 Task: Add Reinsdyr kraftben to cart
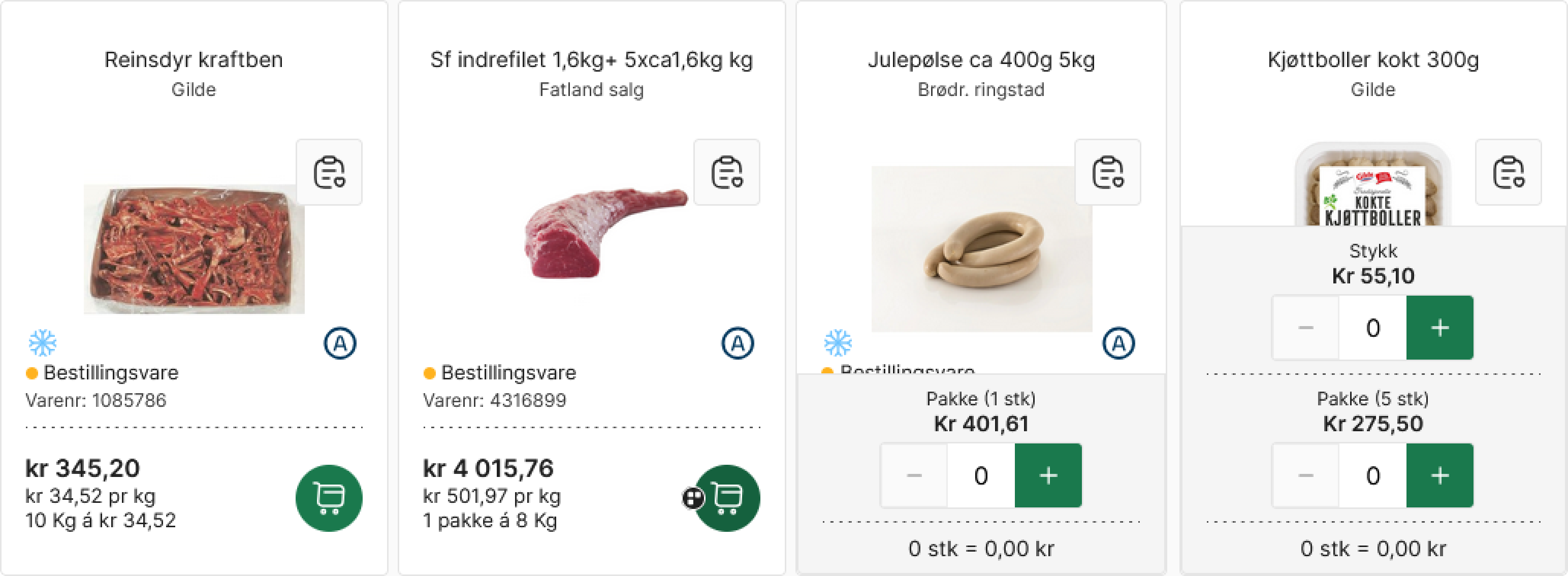[x=329, y=497]
